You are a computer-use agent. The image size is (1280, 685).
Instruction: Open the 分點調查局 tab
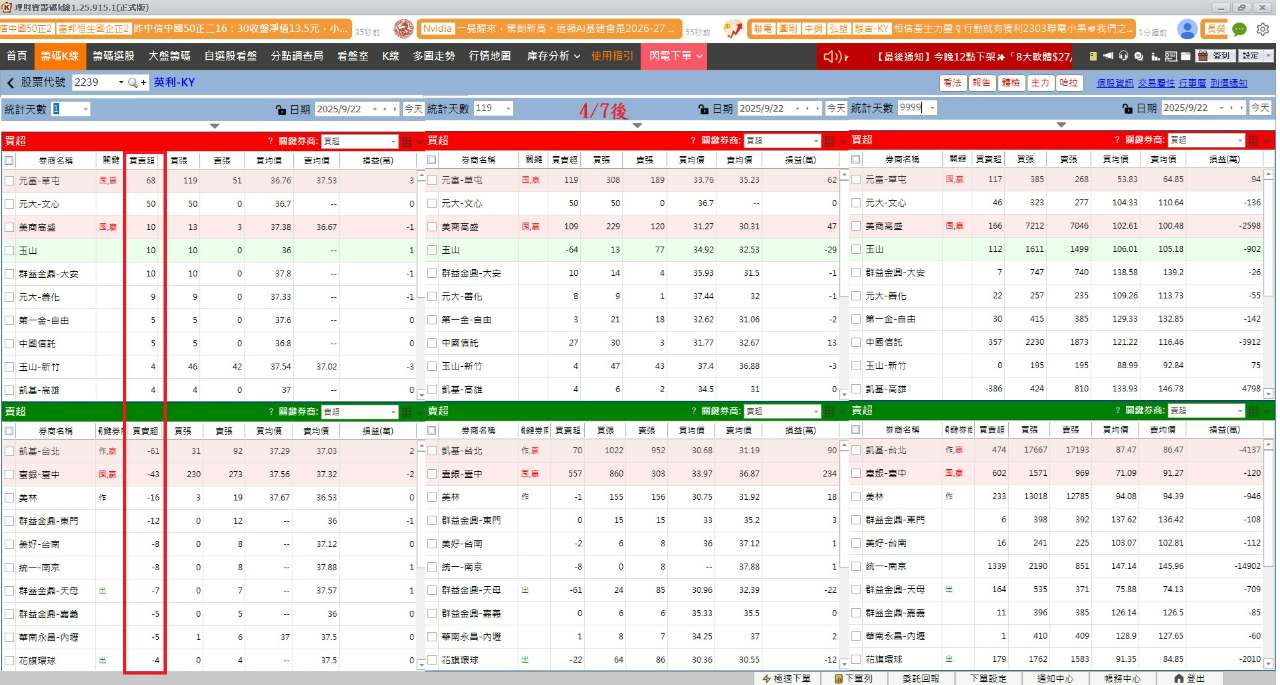pos(297,56)
